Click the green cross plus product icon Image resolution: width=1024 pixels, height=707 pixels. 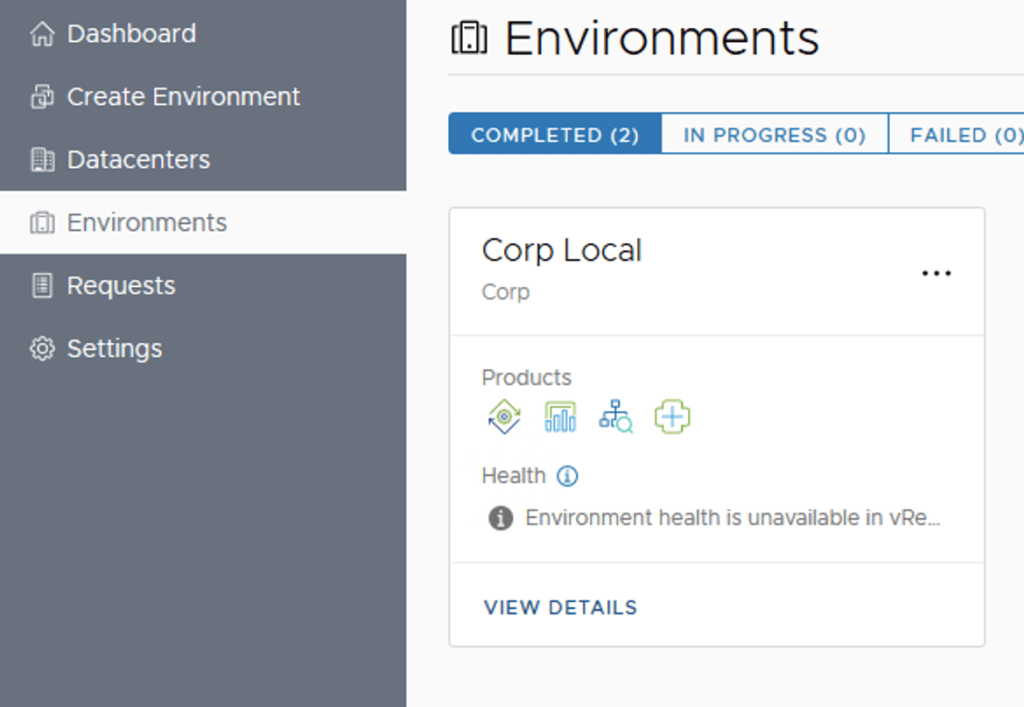(672, 417)
